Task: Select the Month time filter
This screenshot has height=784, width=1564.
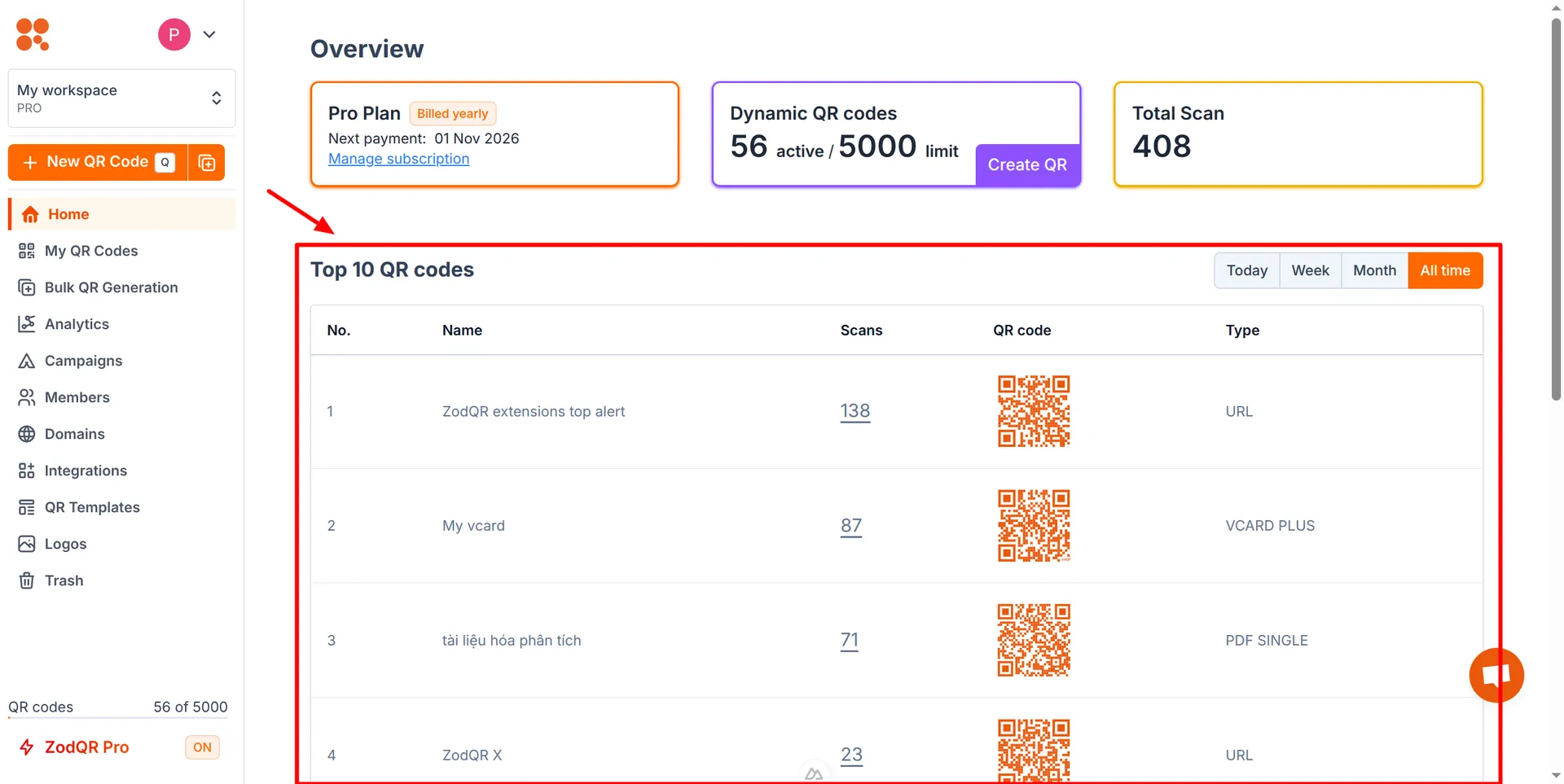Action: pyautogui.click(x=1374, y=270)
